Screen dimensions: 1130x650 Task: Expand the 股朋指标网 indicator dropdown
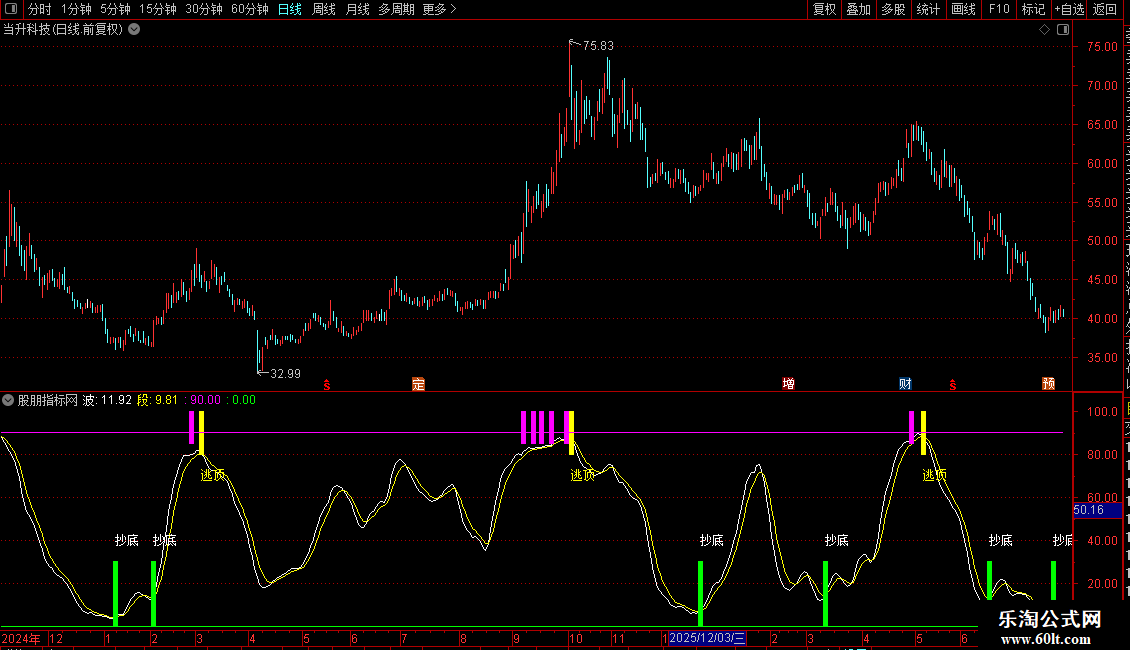(x=8, y=400)
